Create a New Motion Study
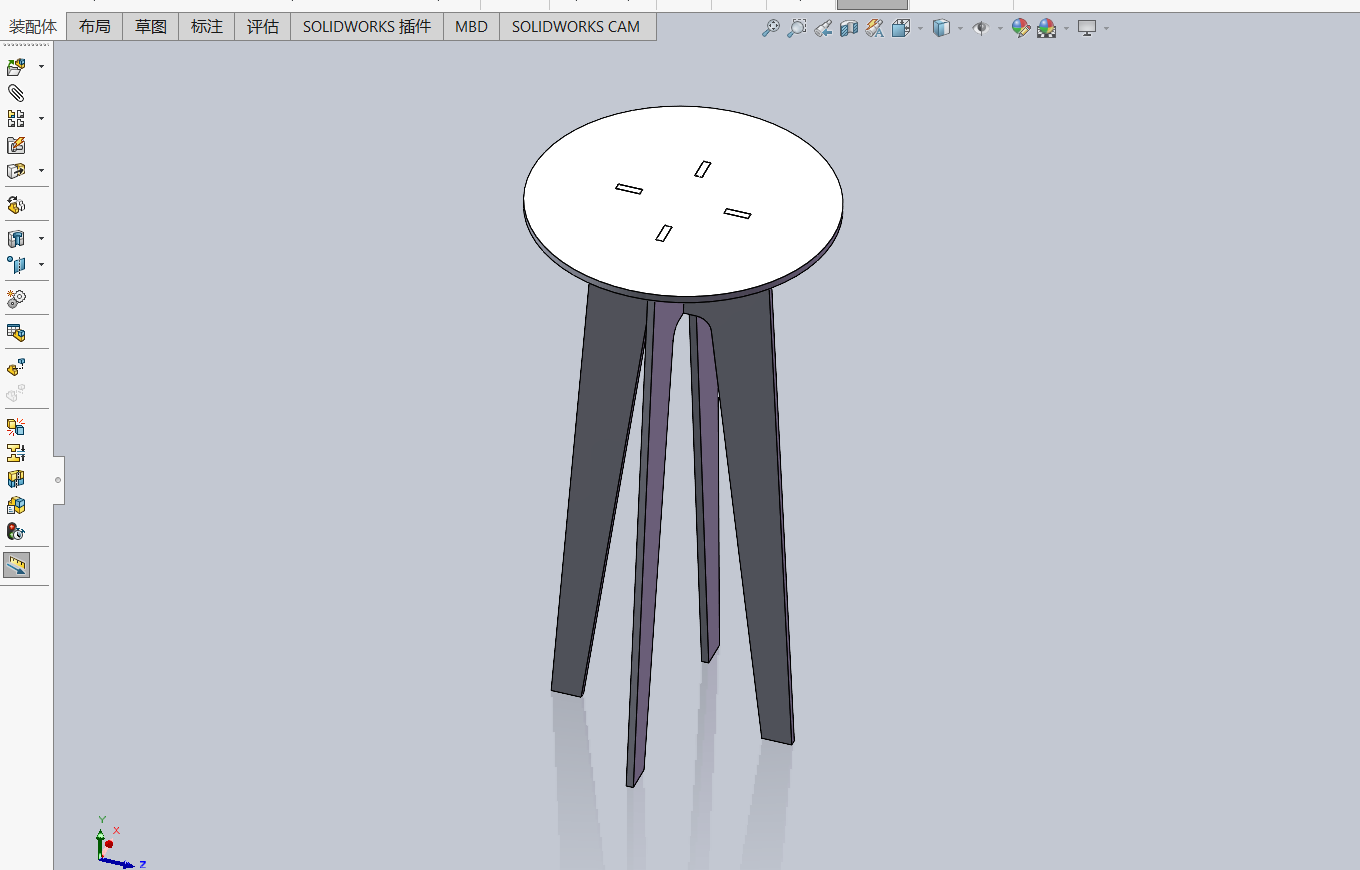Screen dimensions: 1360x870 click(x=16, y=298)
